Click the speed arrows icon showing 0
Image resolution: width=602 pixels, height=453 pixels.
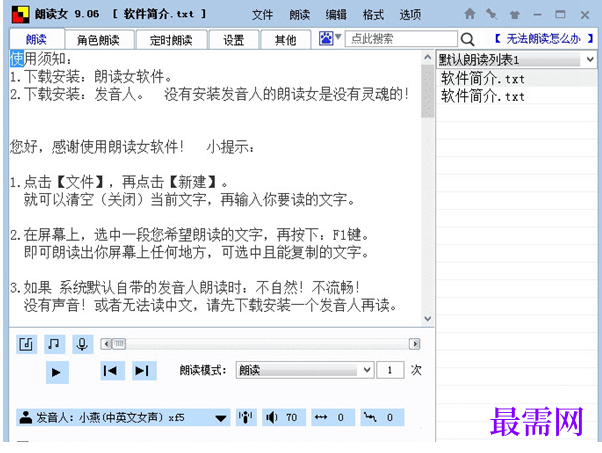pos(333,417)
